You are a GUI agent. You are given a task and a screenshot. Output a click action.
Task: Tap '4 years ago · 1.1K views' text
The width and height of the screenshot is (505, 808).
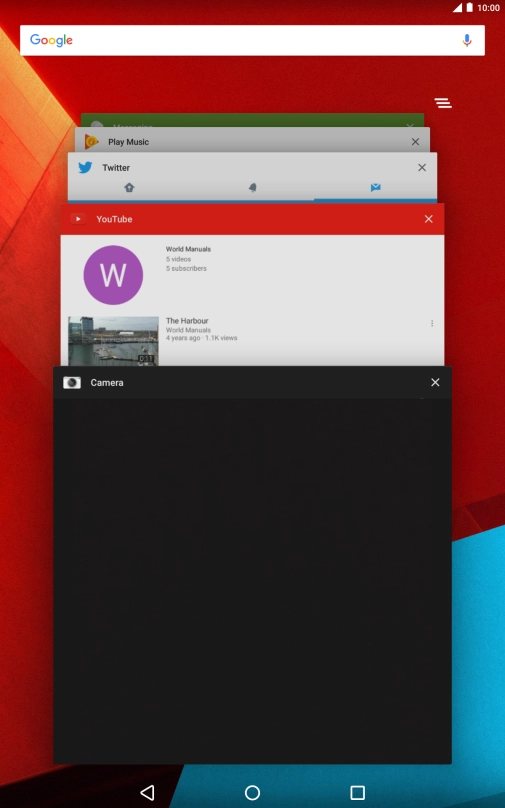(201, 338)
